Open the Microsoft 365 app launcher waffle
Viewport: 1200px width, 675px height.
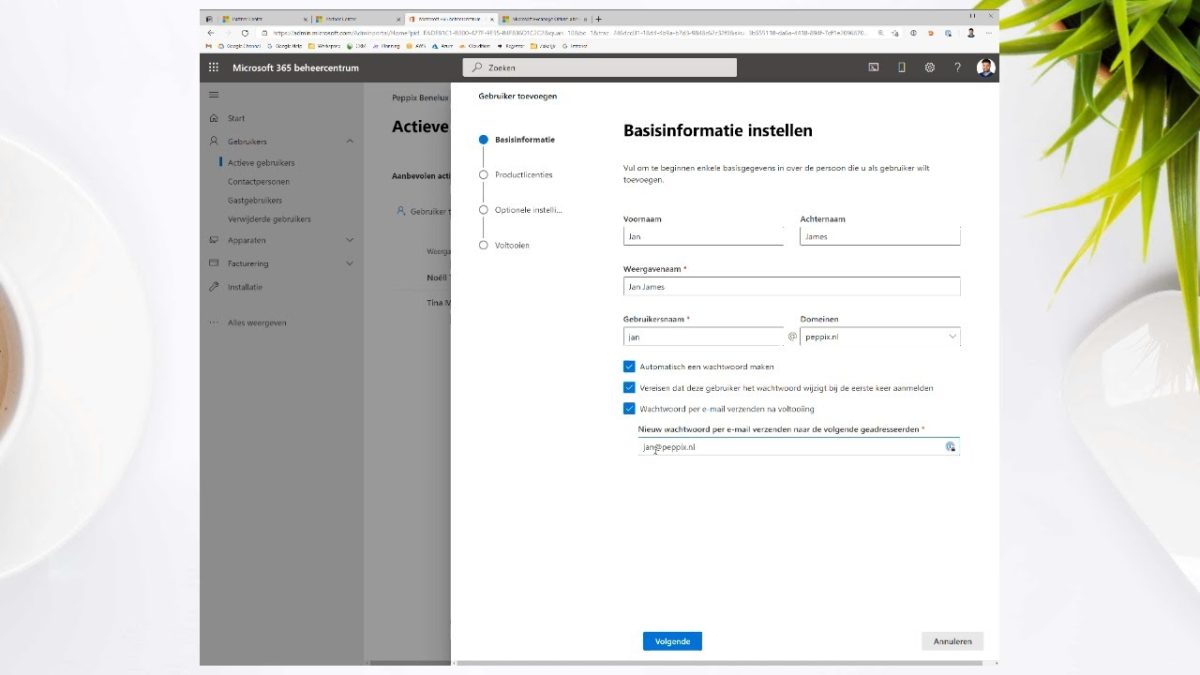click(x=212, y=66)
